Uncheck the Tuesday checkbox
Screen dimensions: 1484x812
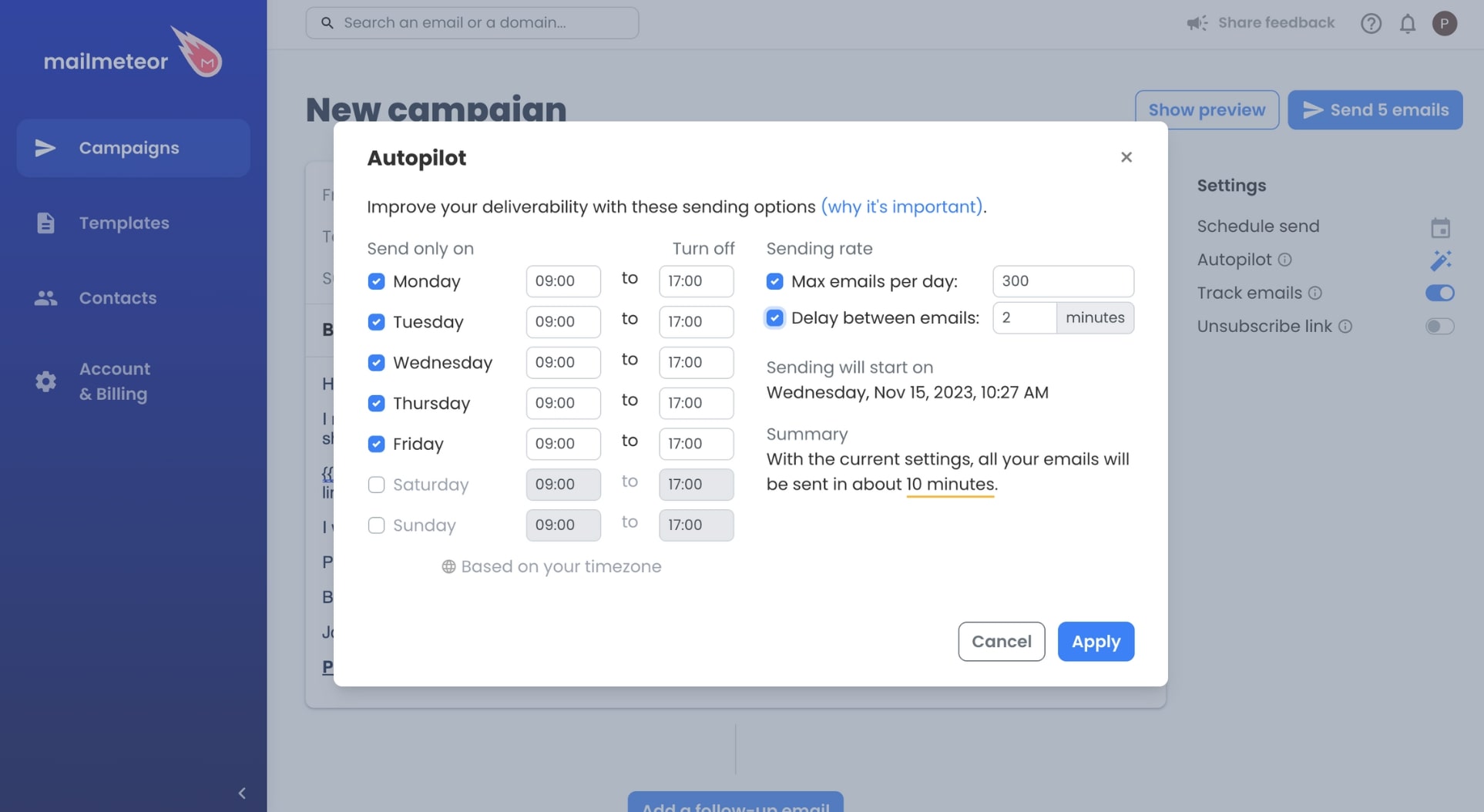[x=376, y=322]
